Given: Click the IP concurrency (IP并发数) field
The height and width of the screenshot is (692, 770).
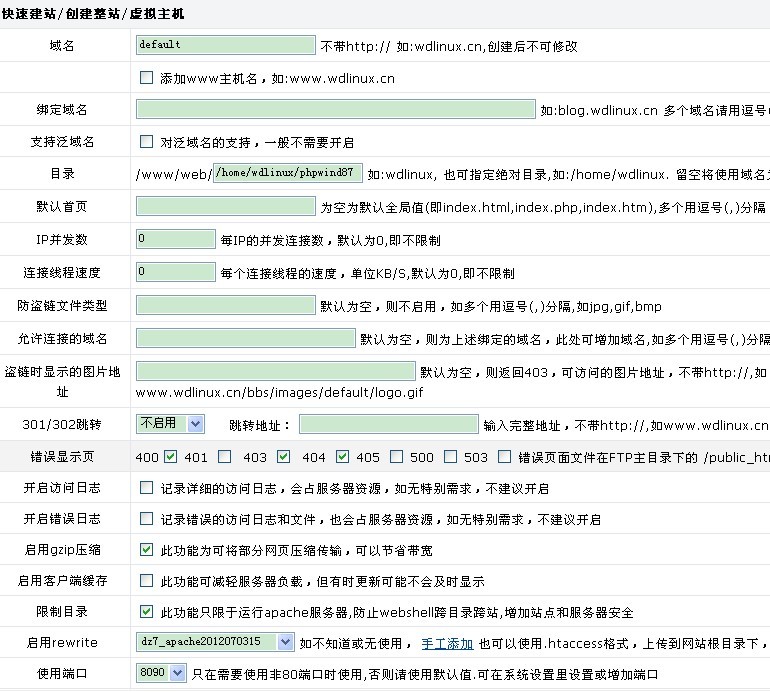Looking at the screenshot, I should click(x=175, y=239).
